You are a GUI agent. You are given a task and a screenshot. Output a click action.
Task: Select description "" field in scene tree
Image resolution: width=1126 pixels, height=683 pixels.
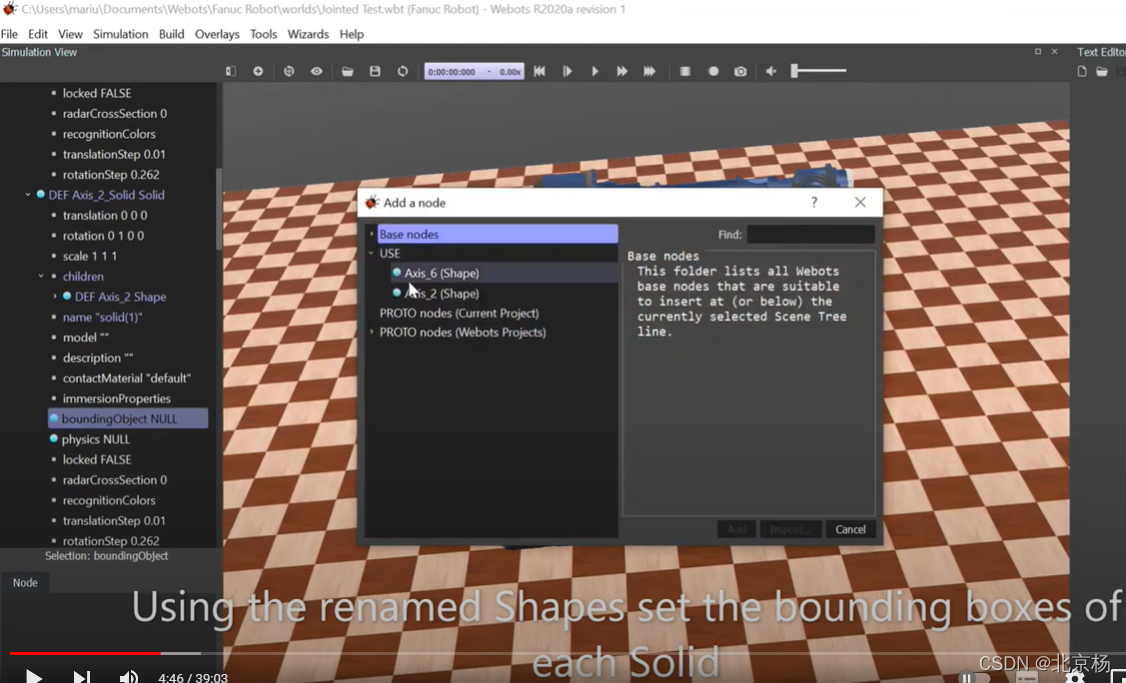[98, 358]
